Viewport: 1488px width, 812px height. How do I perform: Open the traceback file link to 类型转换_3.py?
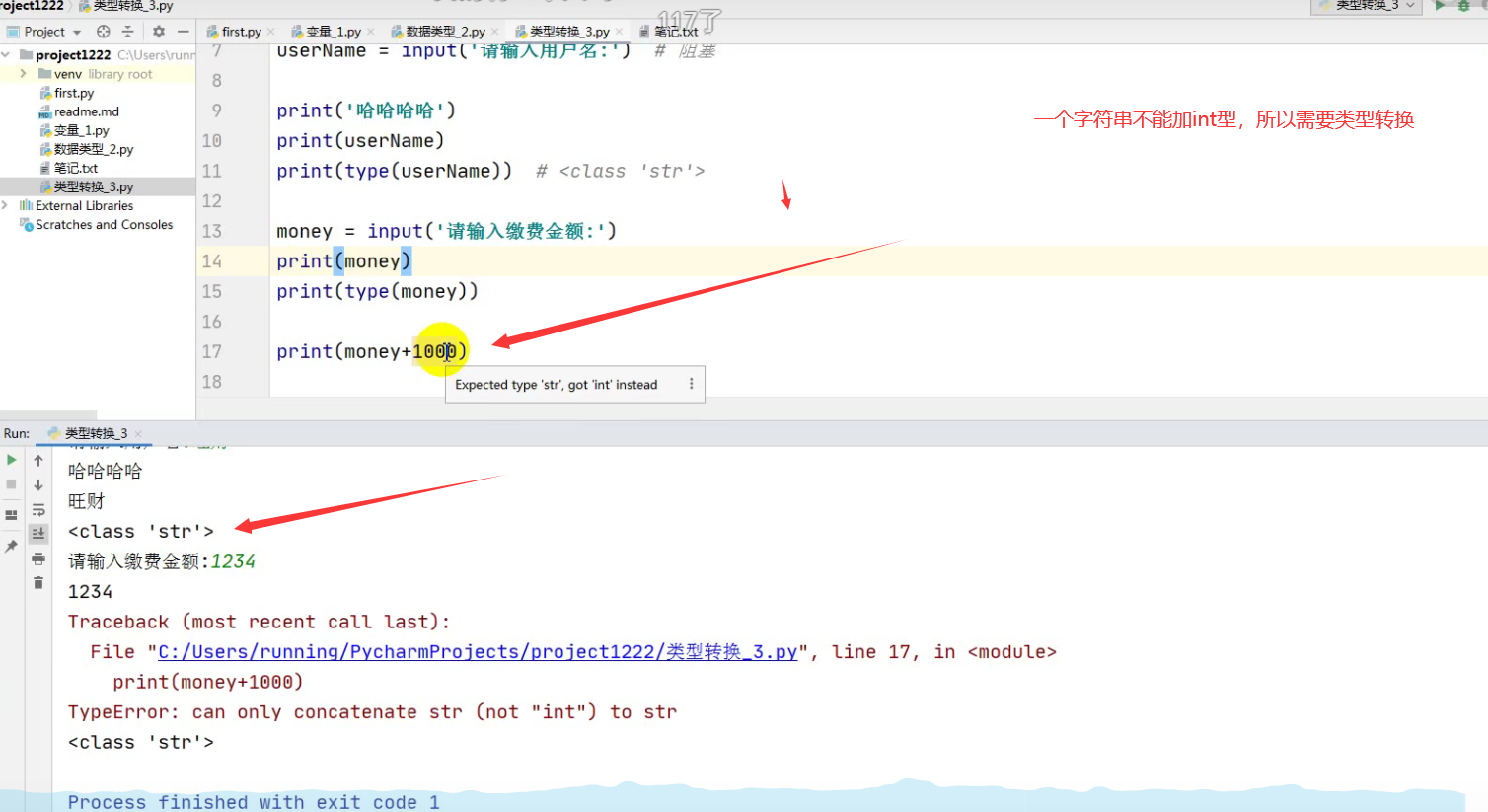(x=478, y=652)
